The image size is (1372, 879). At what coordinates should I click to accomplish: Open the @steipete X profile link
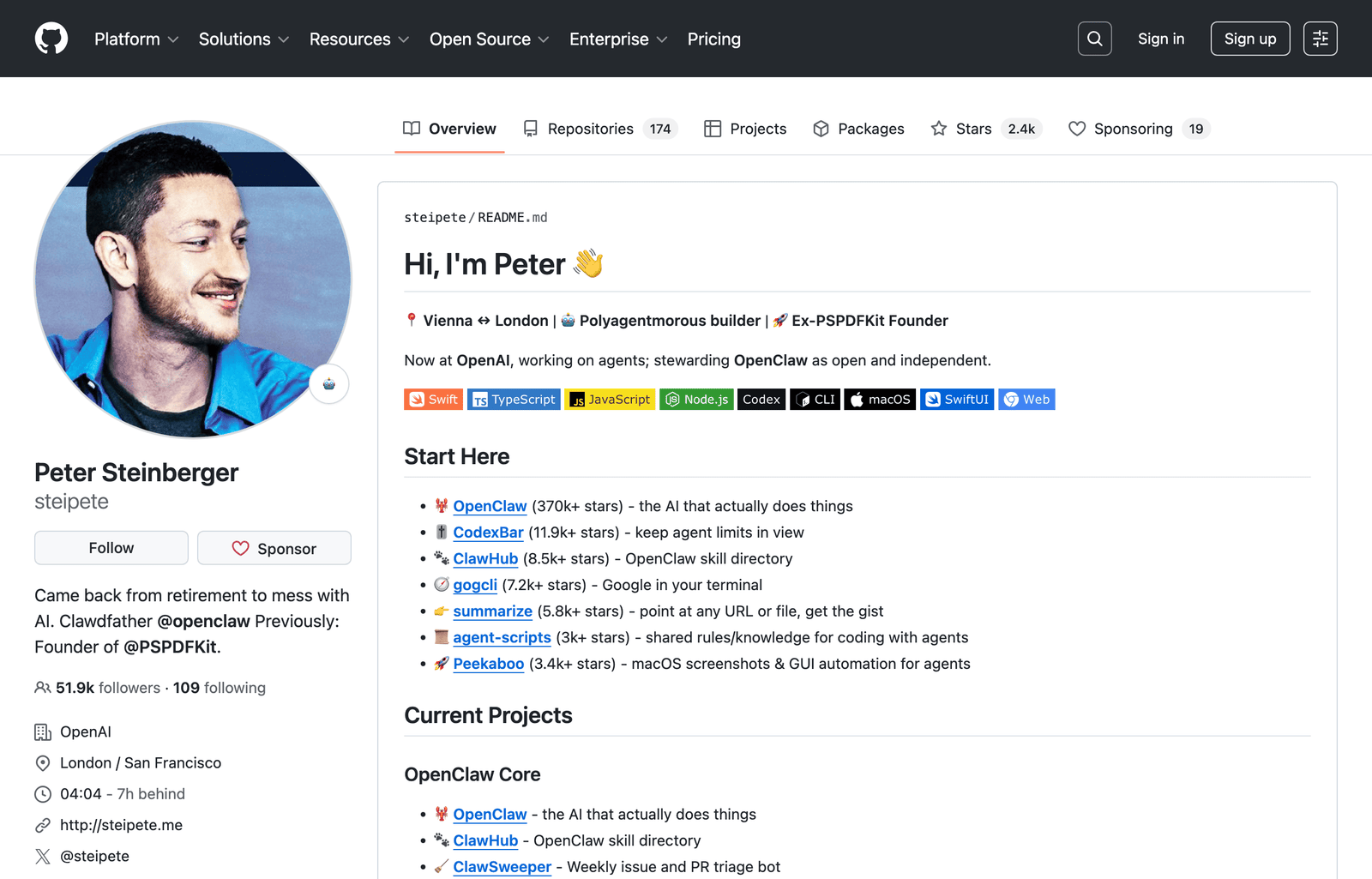tap(94, 856)
